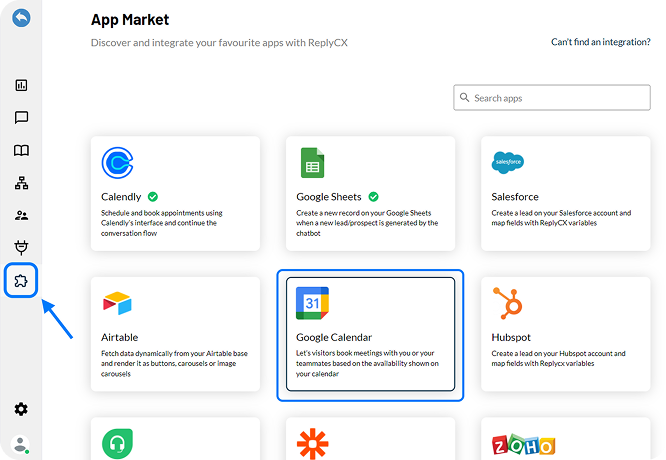Open the plug integrations sidebar icon

[x=21, y=247]
